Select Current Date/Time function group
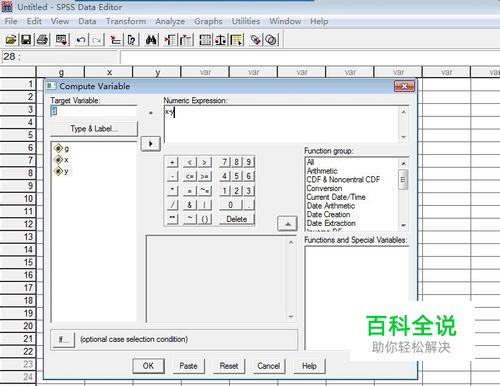 [x=336, y=197]
